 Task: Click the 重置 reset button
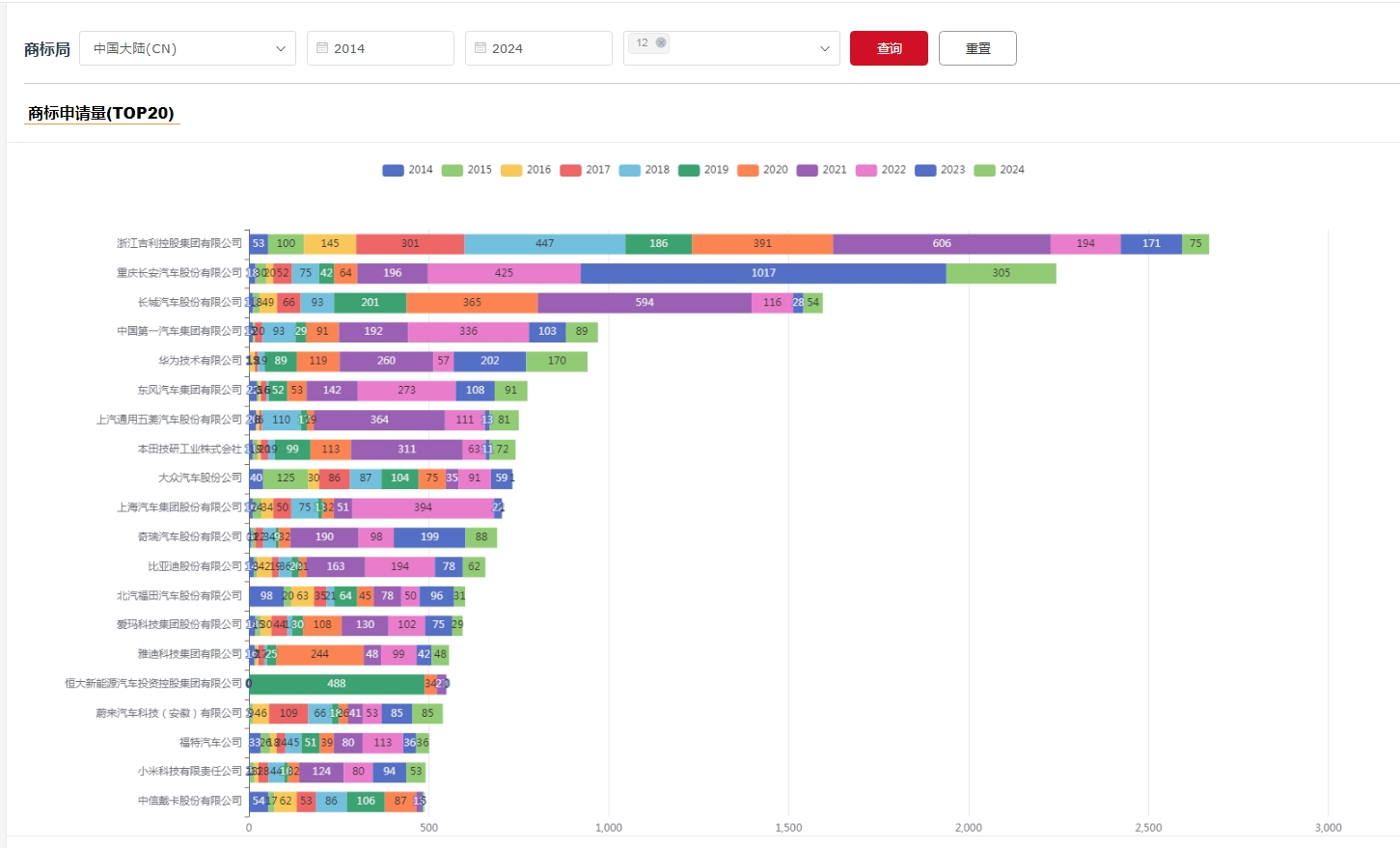click(x=977, y=48)
